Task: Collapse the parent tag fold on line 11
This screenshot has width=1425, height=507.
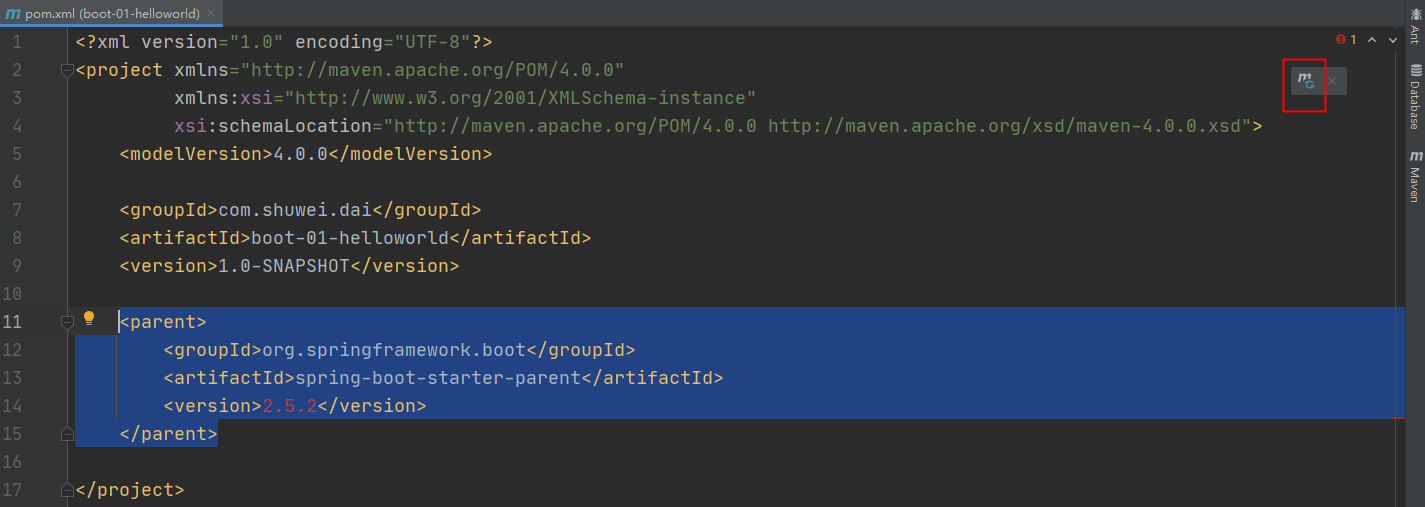Action: 67,322
